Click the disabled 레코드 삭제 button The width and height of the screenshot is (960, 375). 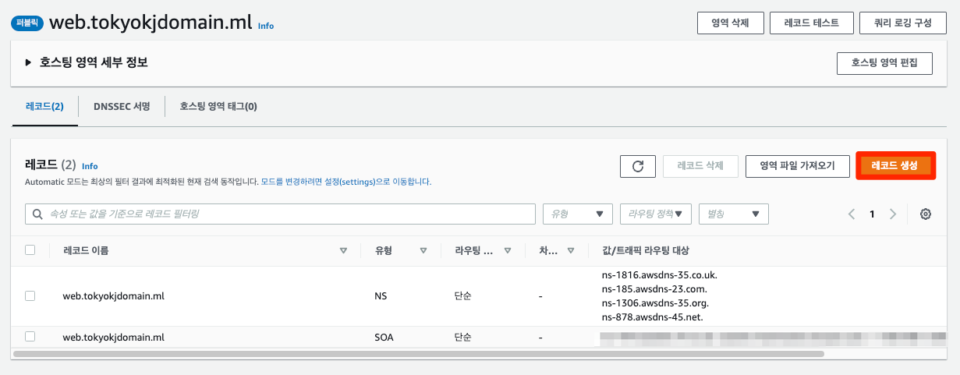pyautogui.click(x=700, y=166)
